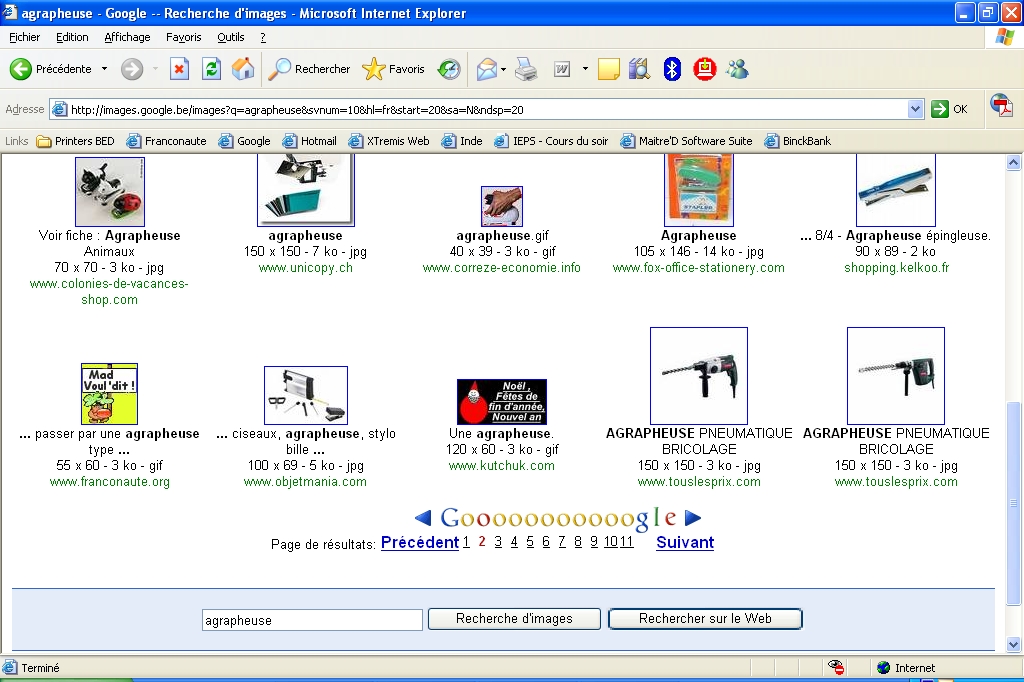Screen dimensions: 1024x682
Task: Click the vertical scrollbar down arrow
Action: point(1014,645)
